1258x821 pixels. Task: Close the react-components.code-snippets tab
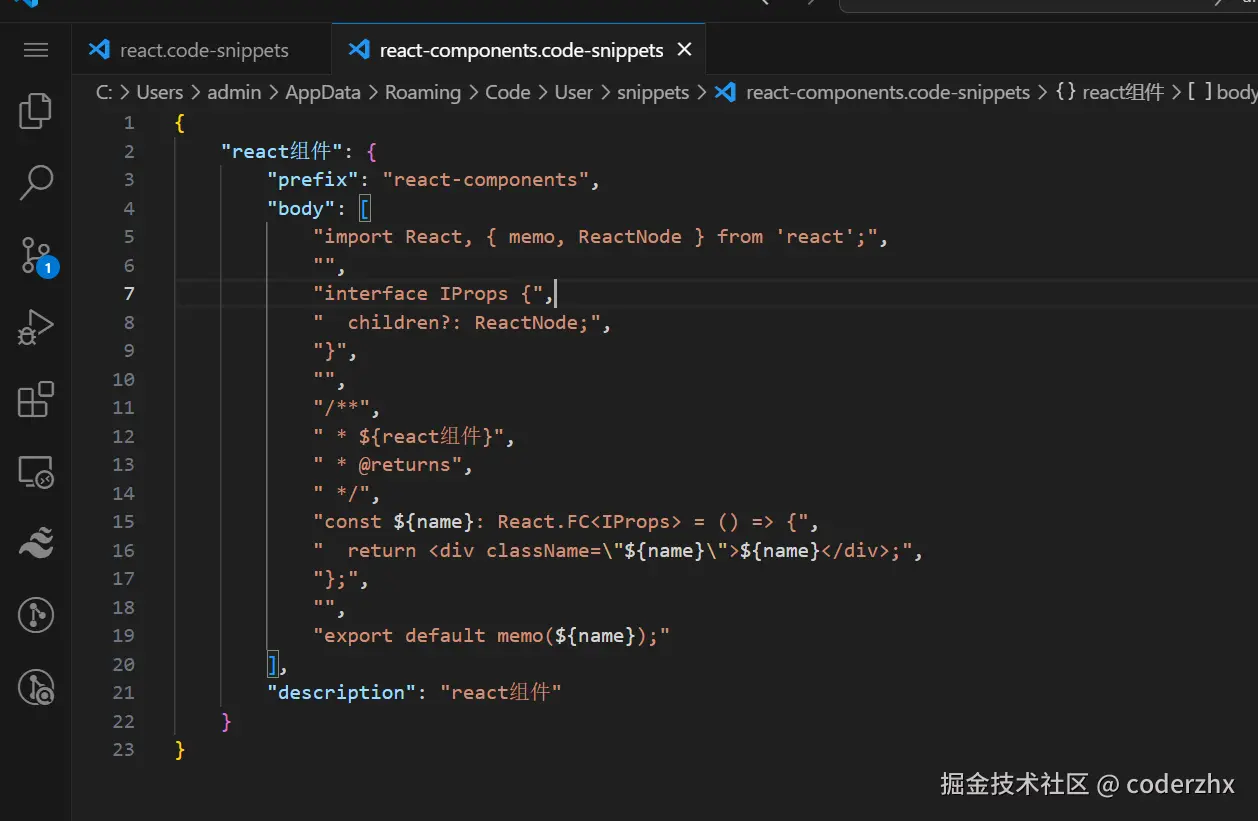[x=684, y=49]
